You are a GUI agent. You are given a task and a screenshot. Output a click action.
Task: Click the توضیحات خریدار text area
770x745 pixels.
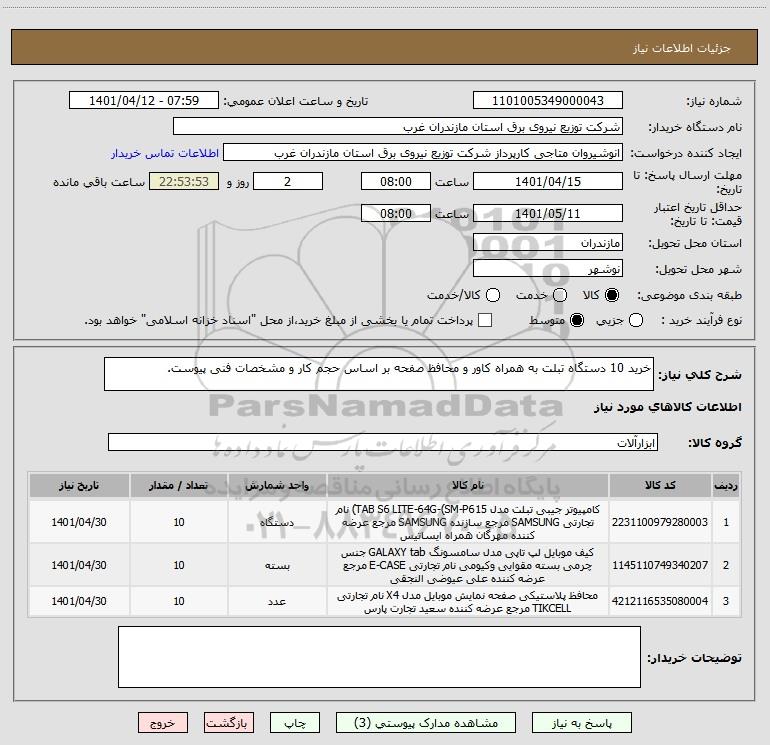(x=379, y=657)
